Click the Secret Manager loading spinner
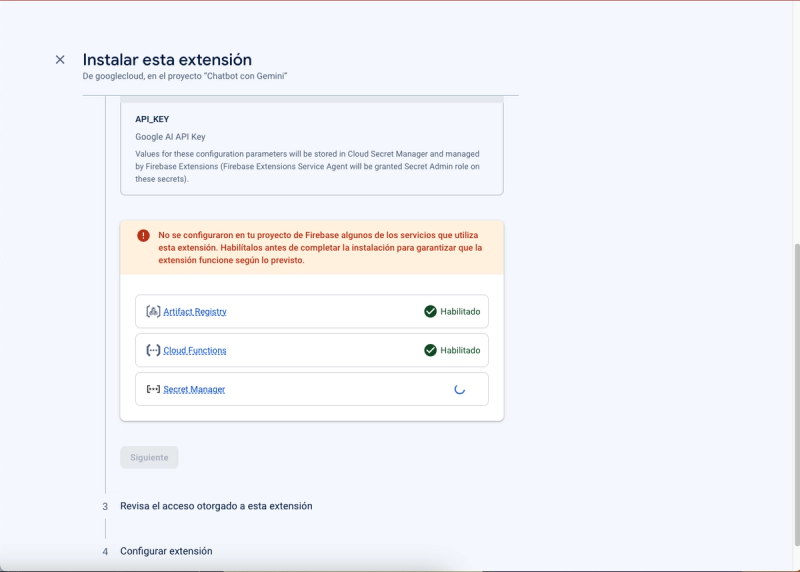This screenshot has height=572, width=800. coord(459,389)
